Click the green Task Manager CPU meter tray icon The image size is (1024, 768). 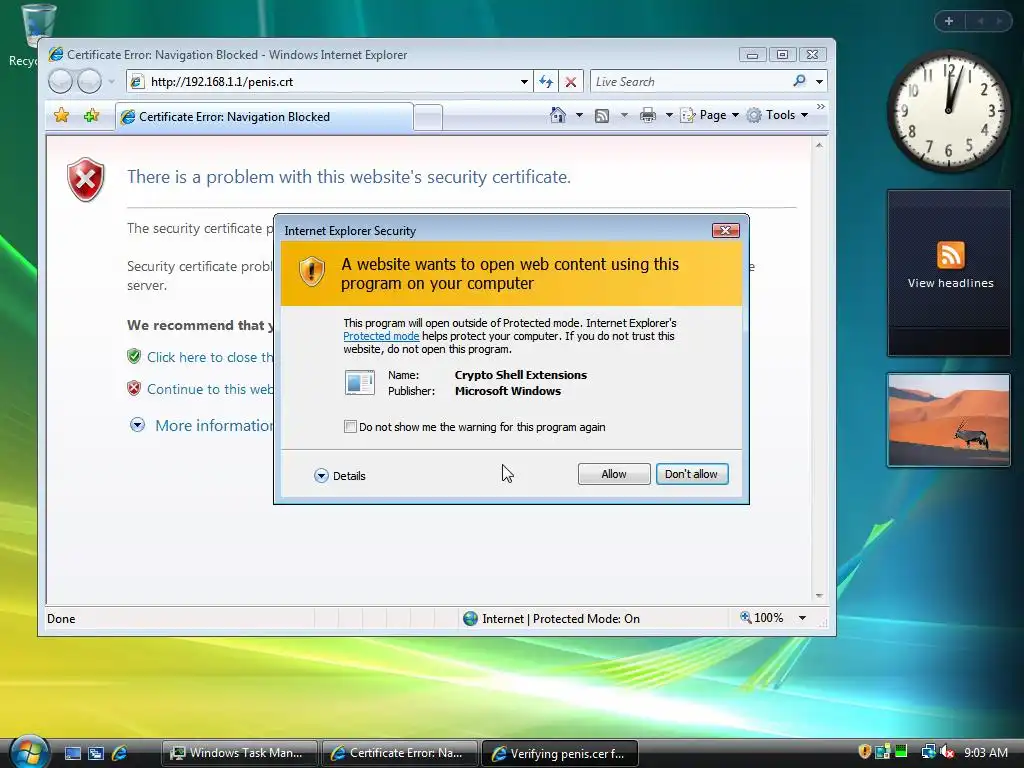point(901,752)
